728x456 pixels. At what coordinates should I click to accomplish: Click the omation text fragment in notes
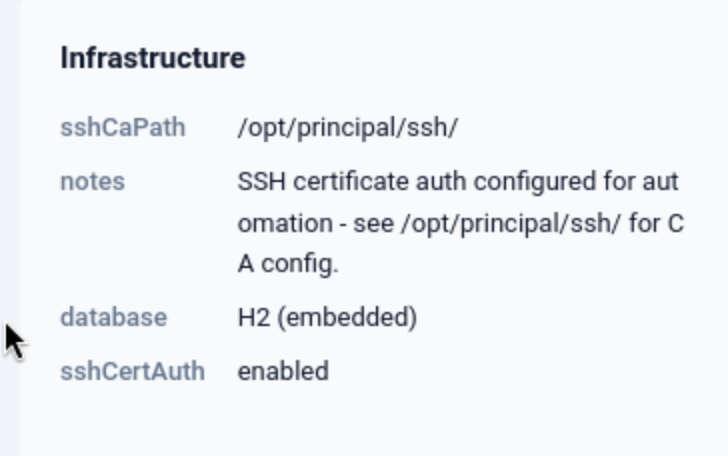tap(282, 223)
